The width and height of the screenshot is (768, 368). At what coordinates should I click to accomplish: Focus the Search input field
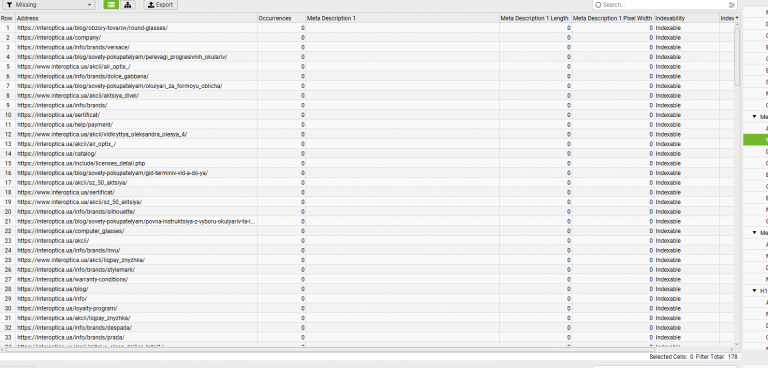[664, 5]
